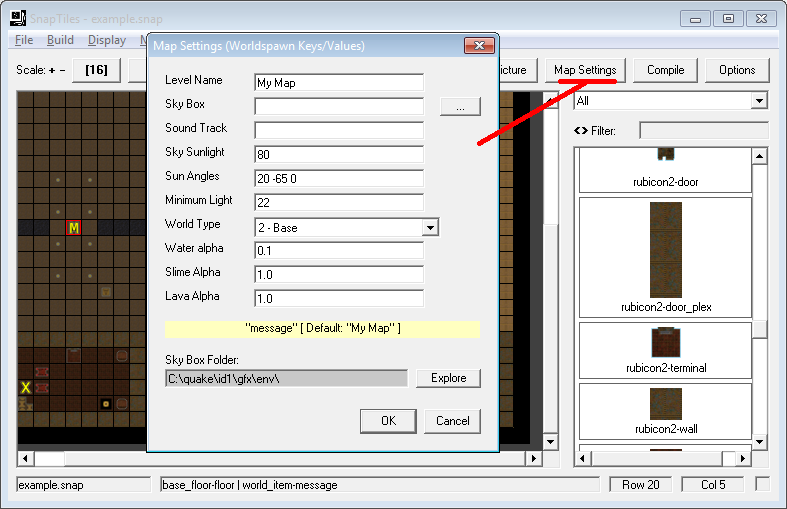The height and width of the screenshot is (509, 787).
Task: Click the Compile toolbar button
Action: click(665, 70)
